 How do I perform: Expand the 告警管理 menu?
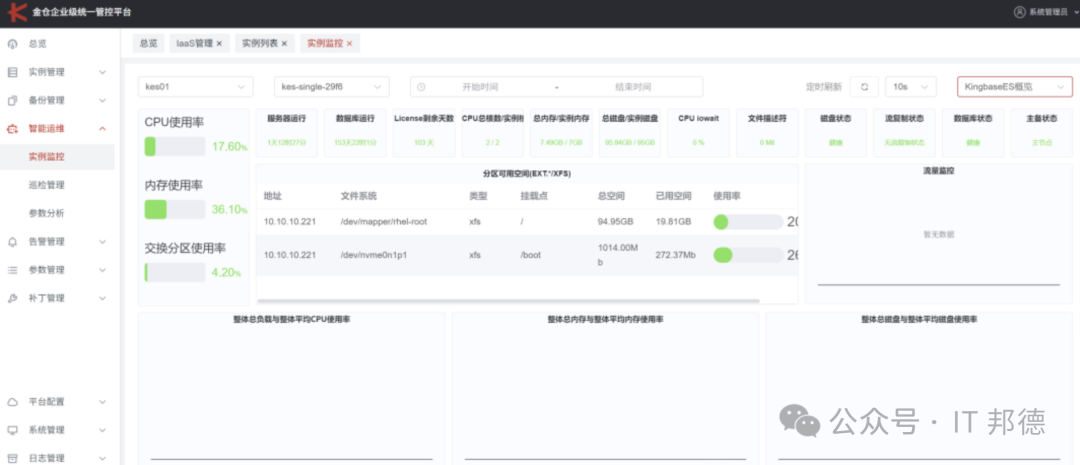point(103,242)
